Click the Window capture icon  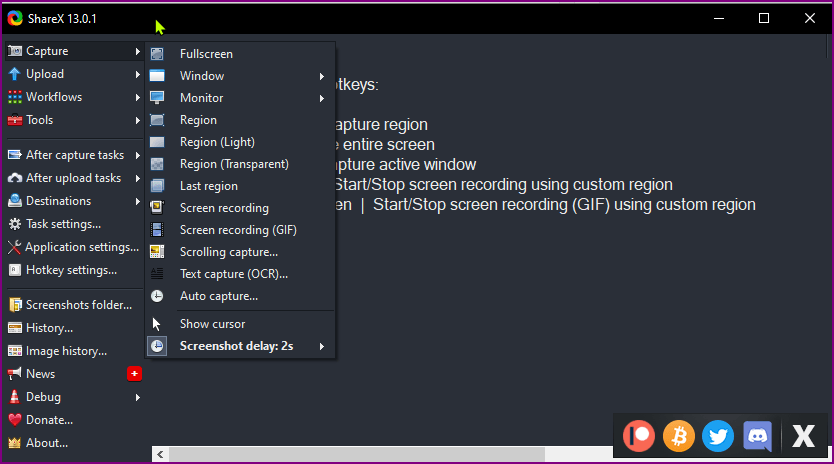pyautogui.click(x=157, y=76)
